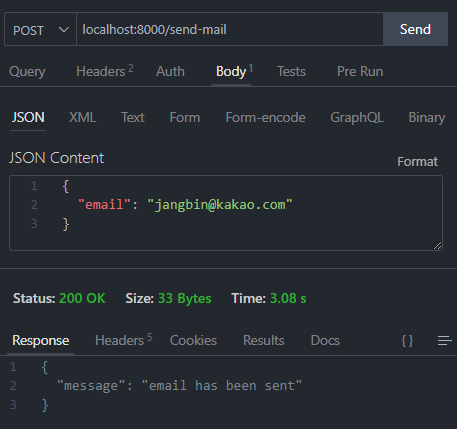Select GraphQL body type
Screen dimensions: 457x429
click(x=357, y=118)
